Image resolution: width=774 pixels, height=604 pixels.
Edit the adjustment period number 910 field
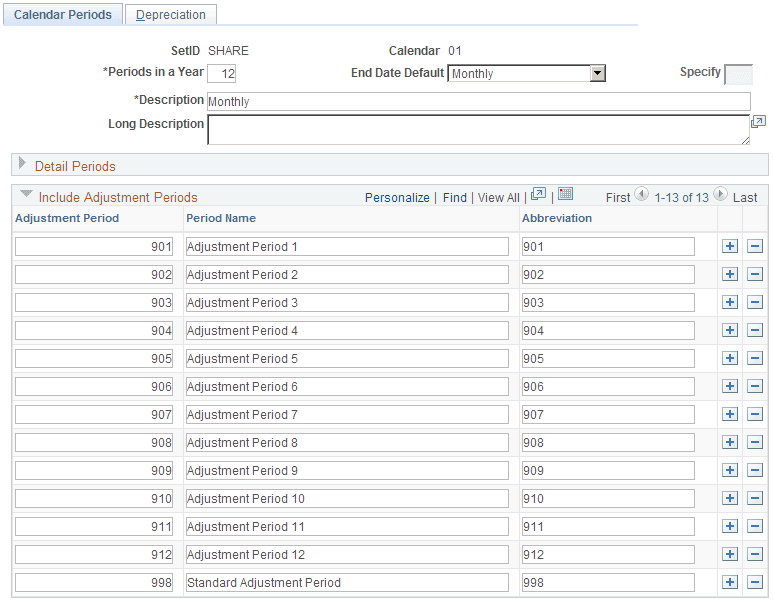tap(94, 498)
